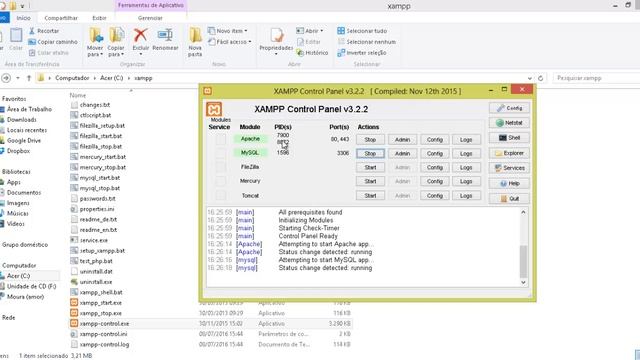Image resolution: width=640 pixels, height=360 pixels.
Task: Toggle the FileZilla service checkbox
Action: tap(220, 167)
